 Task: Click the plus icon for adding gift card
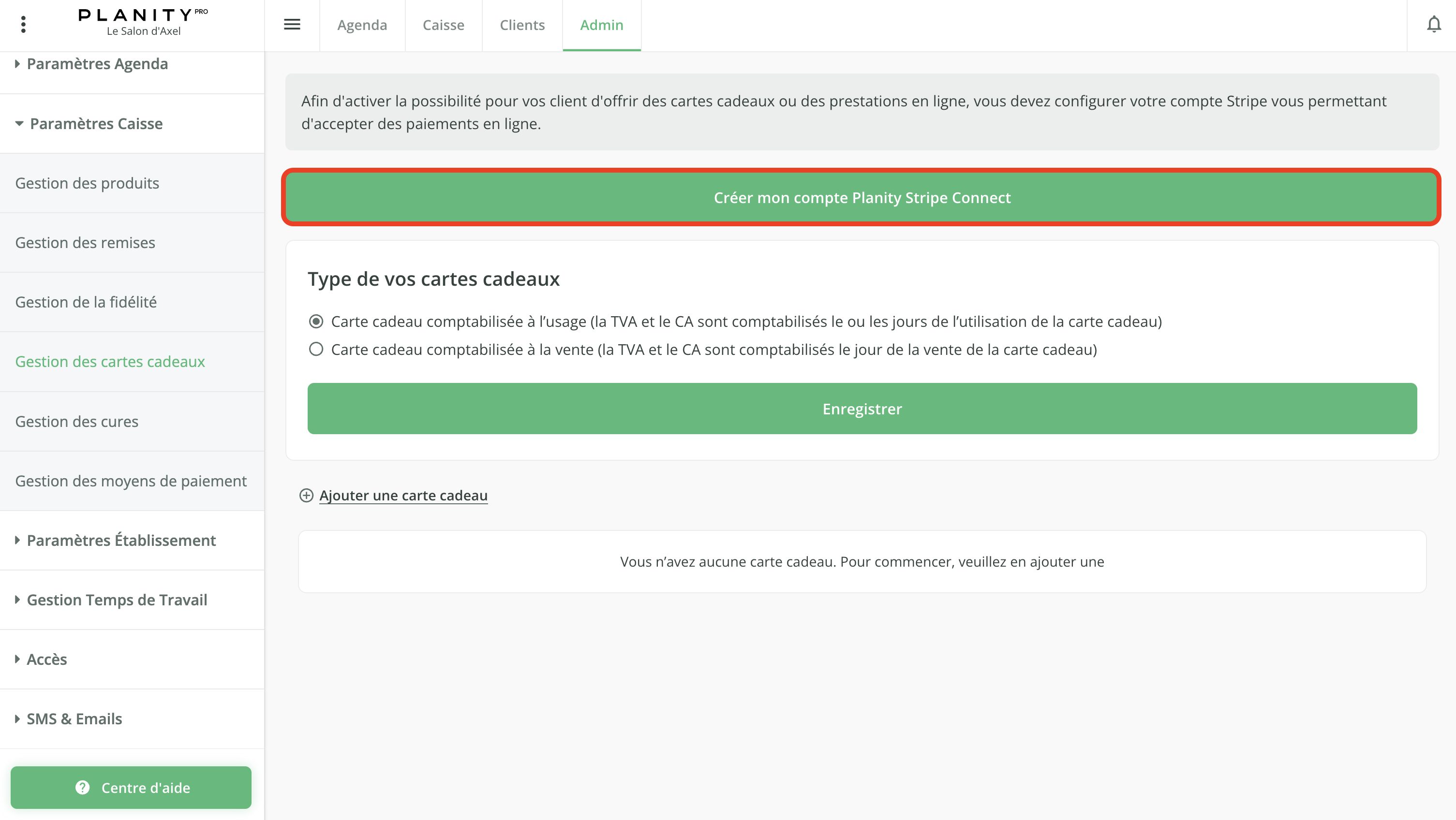[x=306, y=496]
